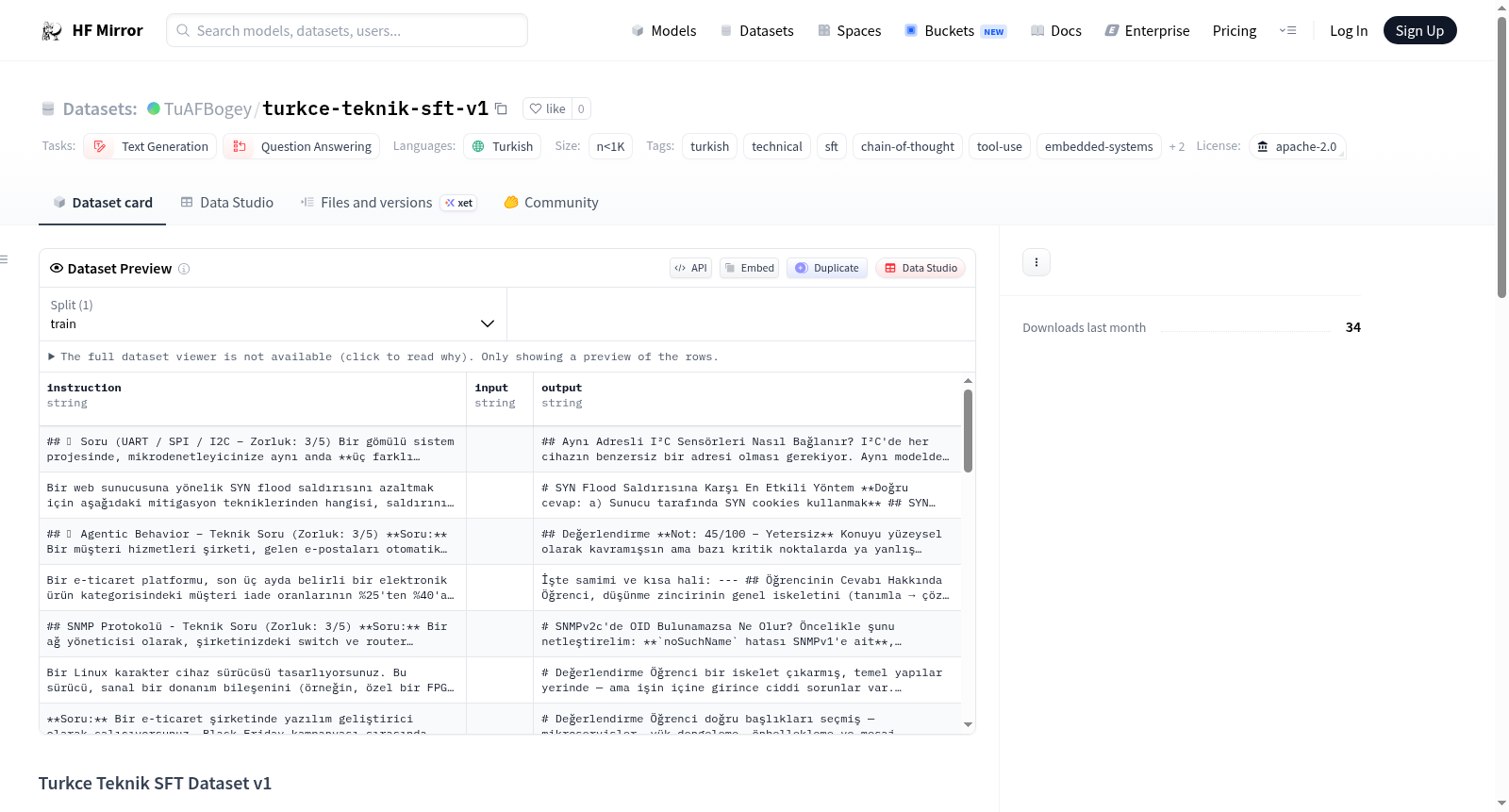Expand the more navigation menu icon
Screen dimensions: 1509x812
tap(1287, 30)
